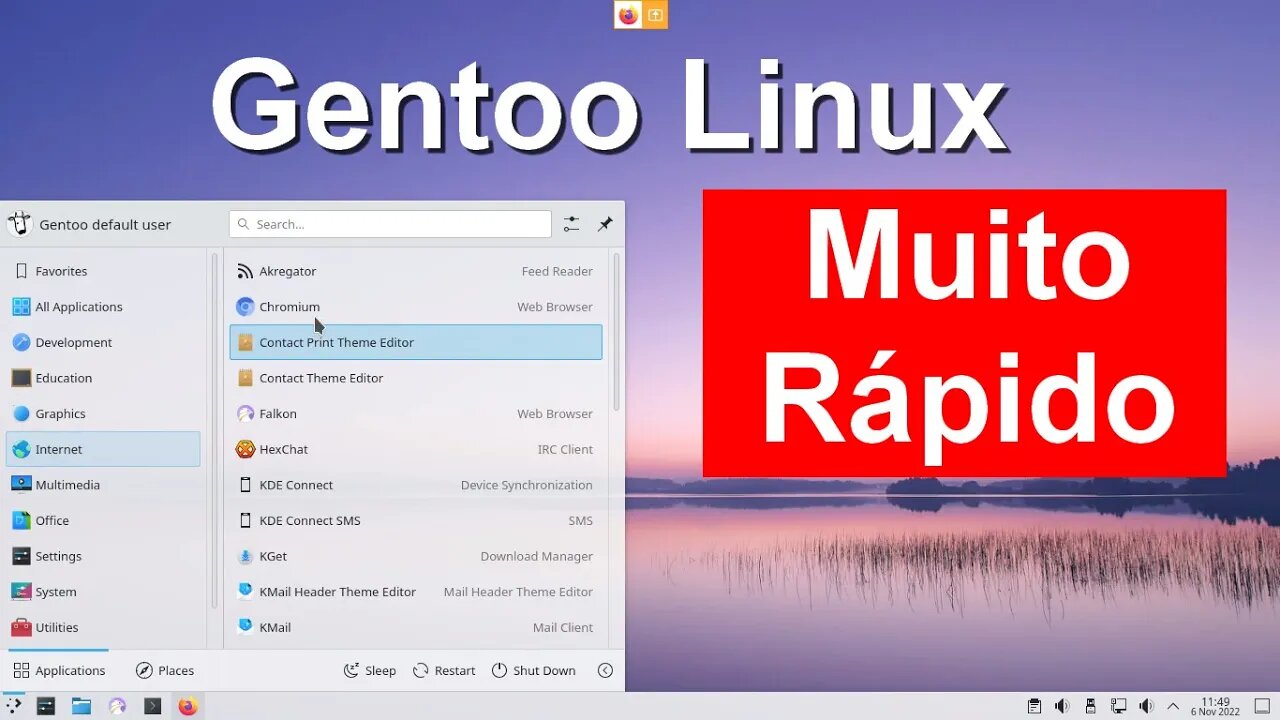Open Dolphin file manager from taskbar
Screen dimensions: 1280x720
point(81,706)
